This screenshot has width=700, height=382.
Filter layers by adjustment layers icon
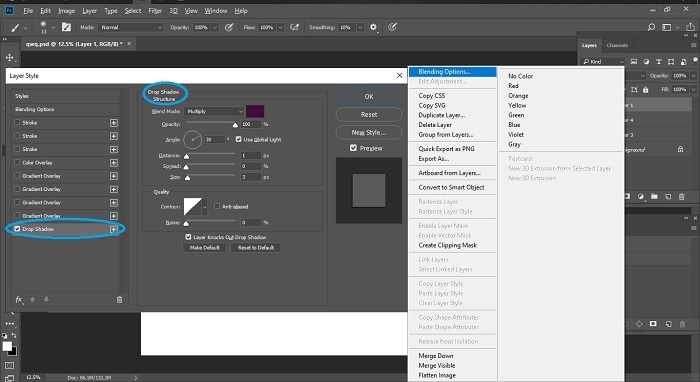click(646, 62)
